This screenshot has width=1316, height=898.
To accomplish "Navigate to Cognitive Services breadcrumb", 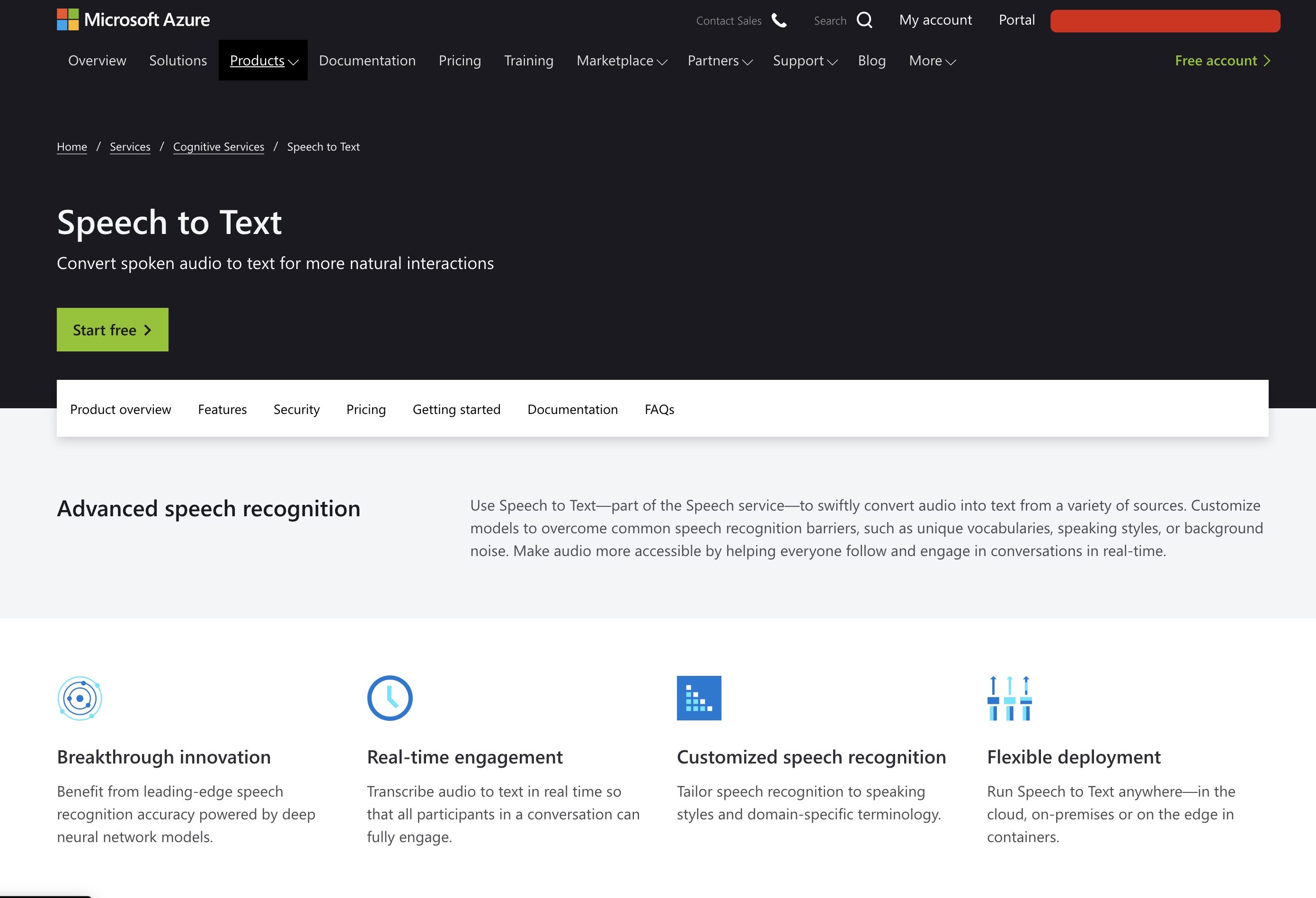I will pos(219,146).
